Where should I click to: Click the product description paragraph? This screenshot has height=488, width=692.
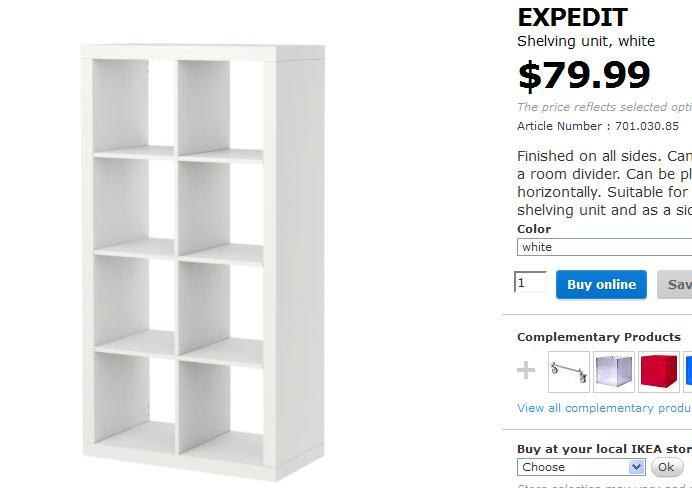tap(604, 183)
